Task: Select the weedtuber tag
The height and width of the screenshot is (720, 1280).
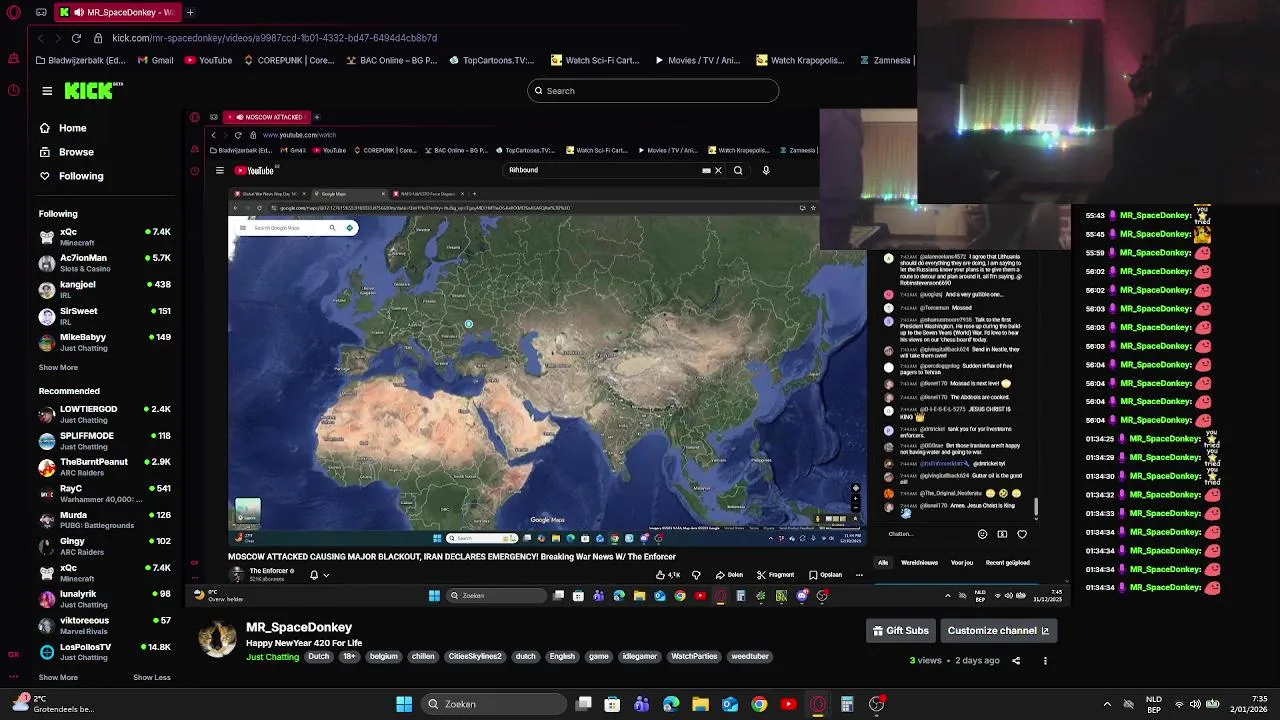Action: click(x=750, y=657)
